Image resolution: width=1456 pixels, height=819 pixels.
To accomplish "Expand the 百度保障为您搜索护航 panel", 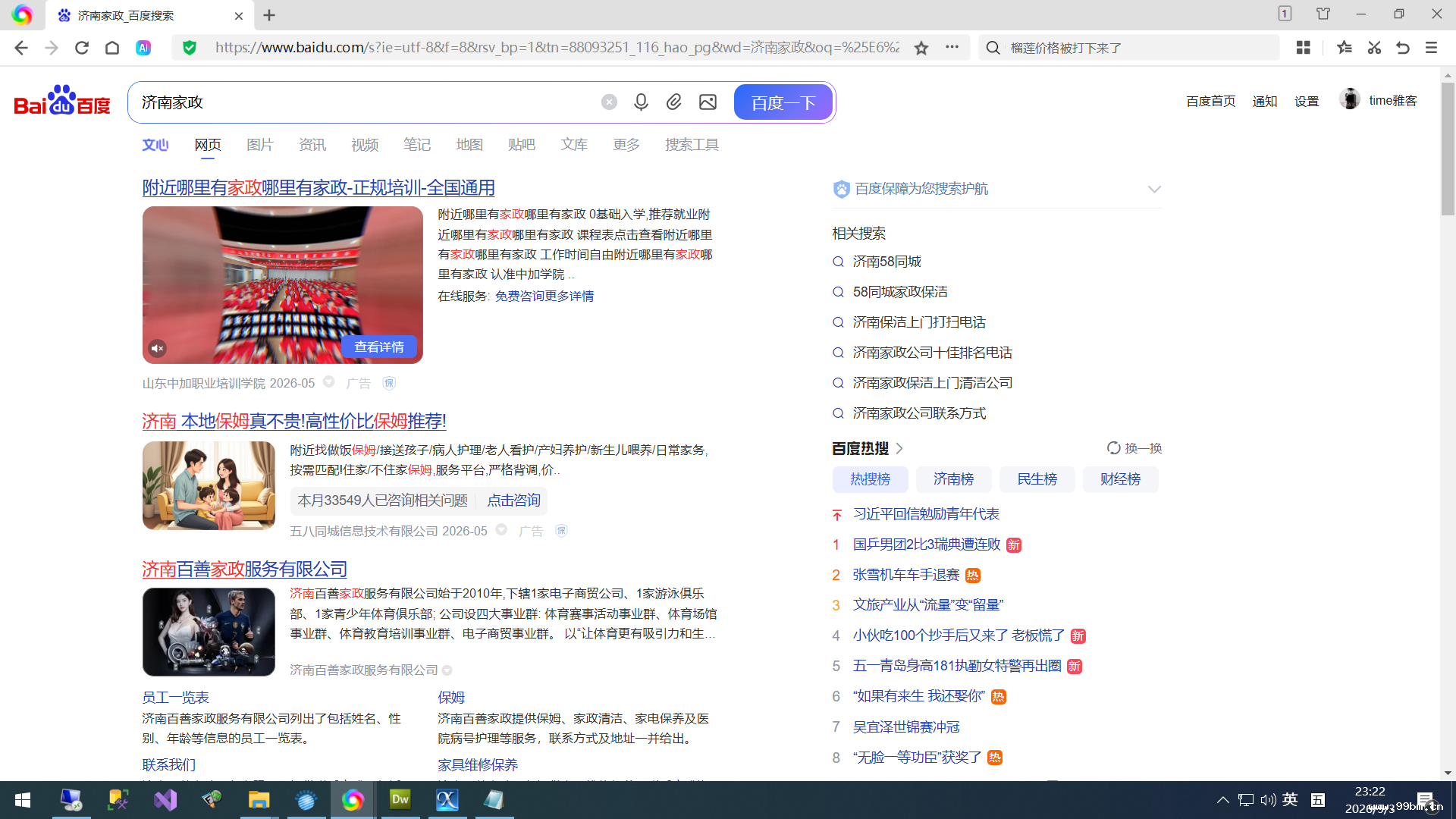I will click(1154, 190).
